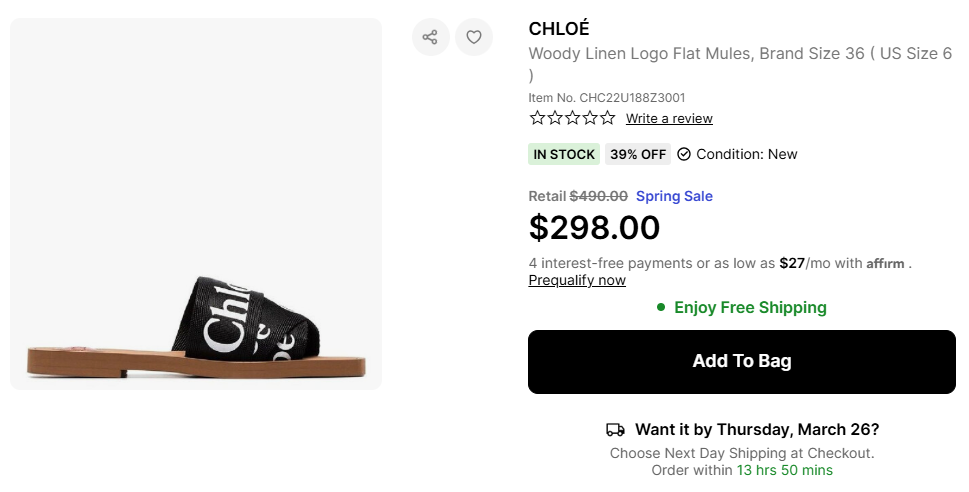Add item to wishlist with heart icon
The width and height of the screenshot is (969, 492).
(x=474, y=37)
